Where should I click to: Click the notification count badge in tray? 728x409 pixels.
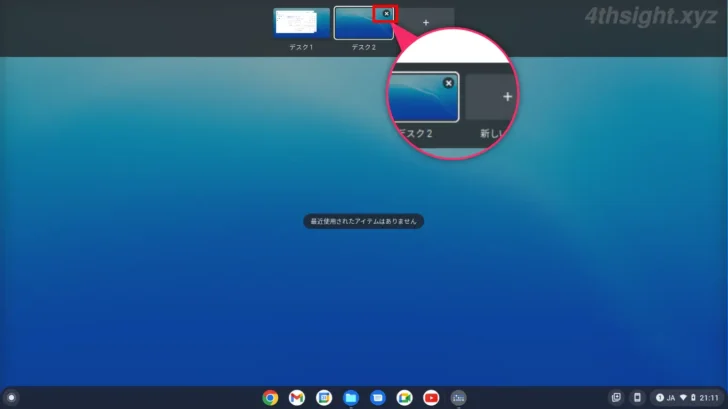click(659, 397)
